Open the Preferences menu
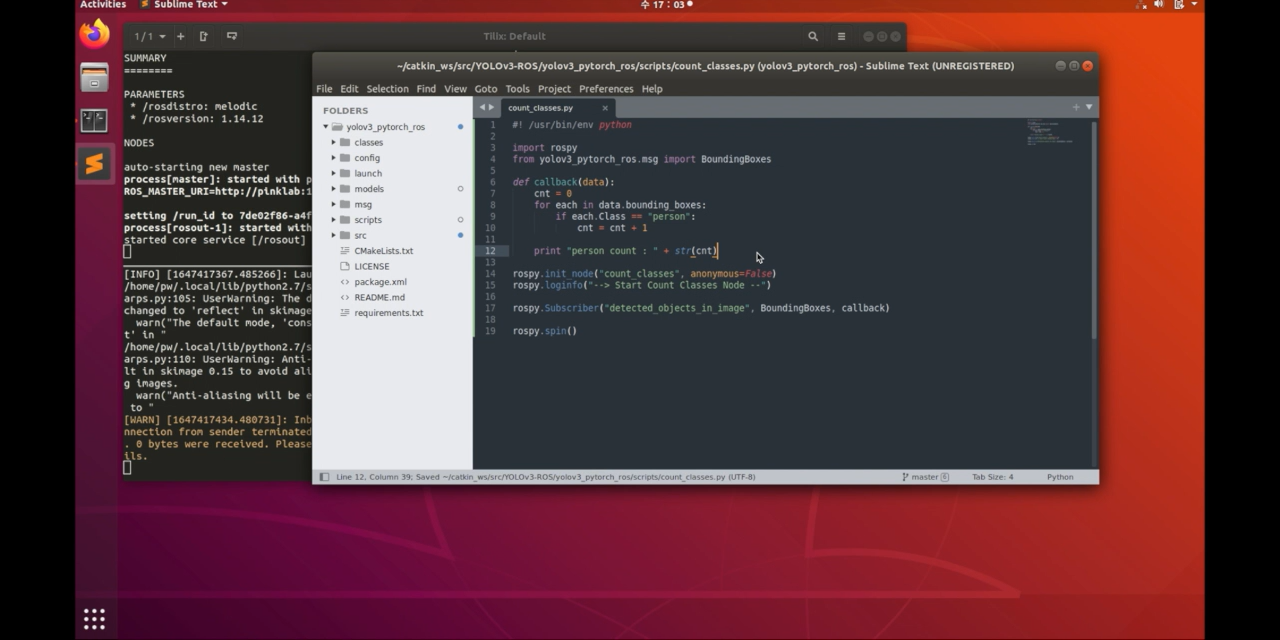The height and width of the screenshot is (640, 1280). coord(606,89)
